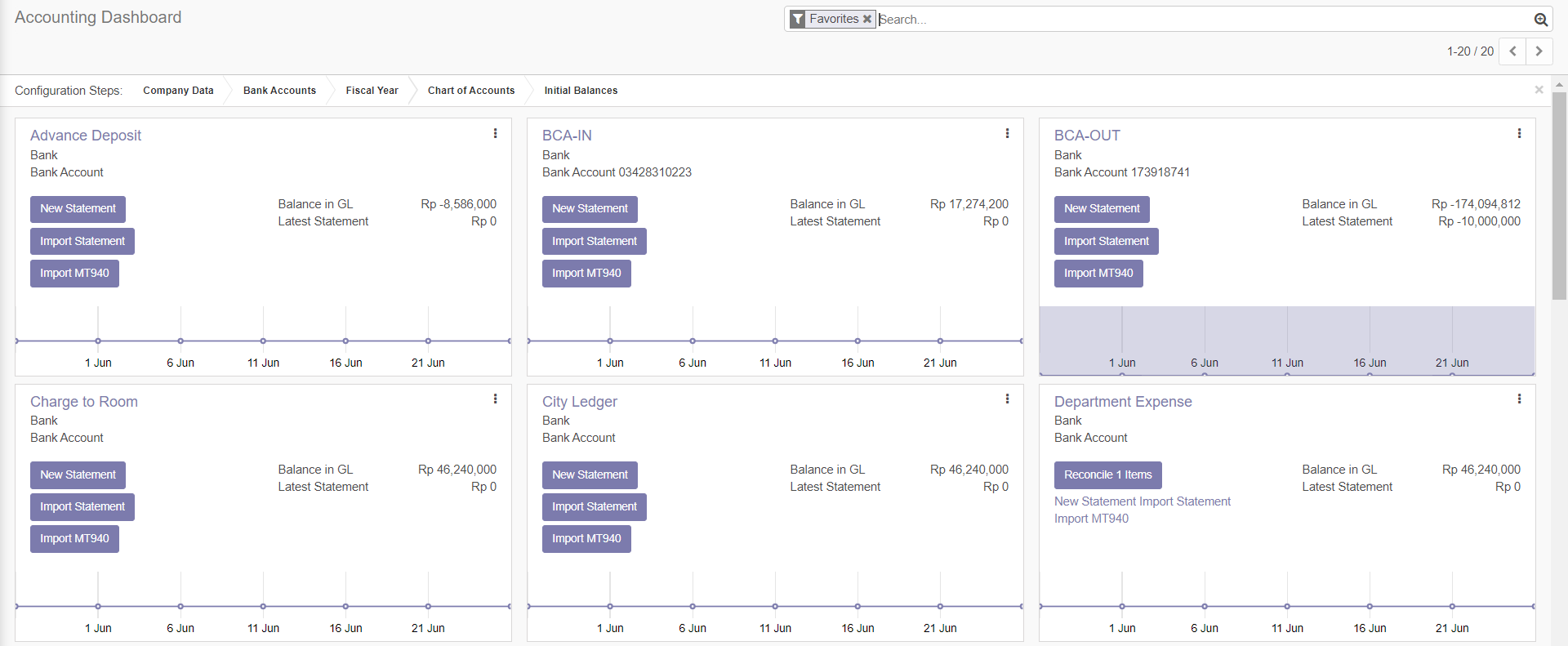Click Import MT940 in BCA-IN card
Image resolution: width=1568 pixels, height=646 pixels.
point(586,274)
